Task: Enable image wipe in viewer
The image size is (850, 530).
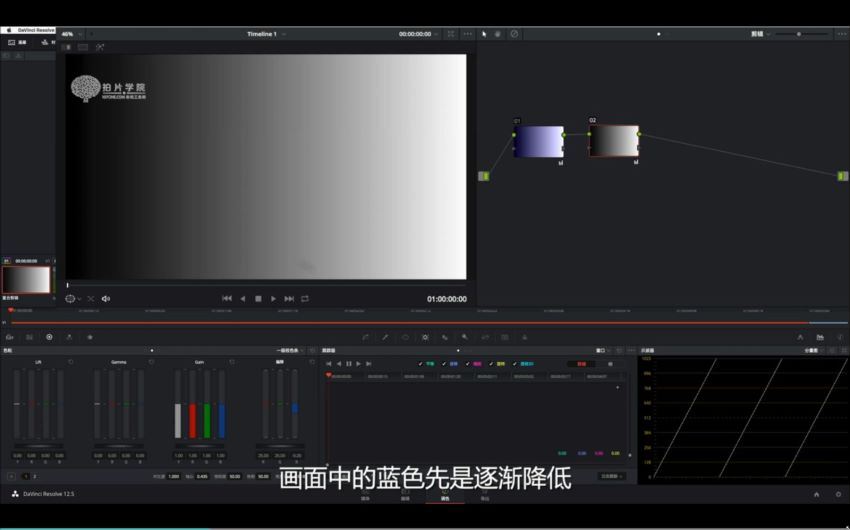Action: point(68,47)
